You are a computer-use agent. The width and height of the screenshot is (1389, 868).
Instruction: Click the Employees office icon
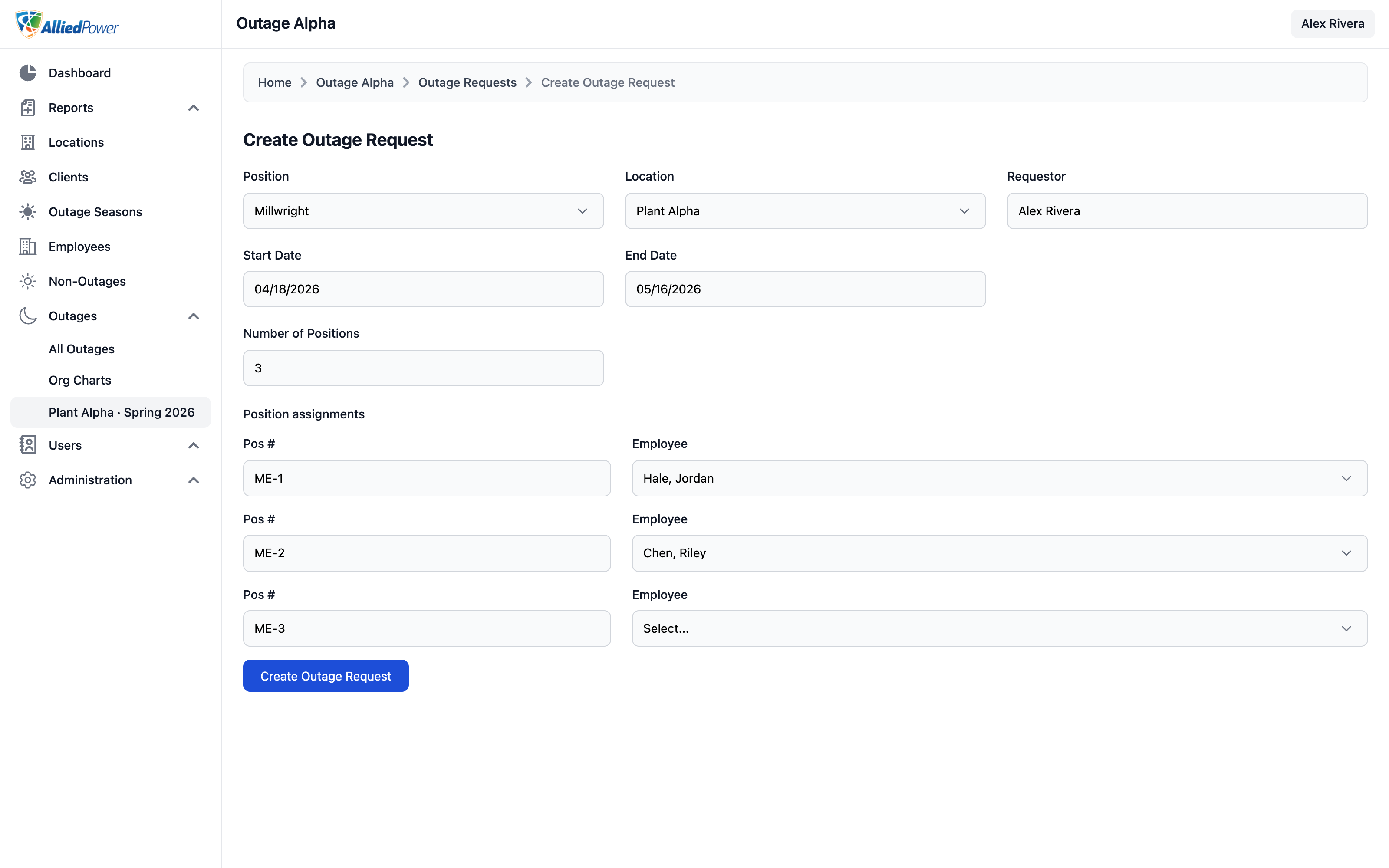[27, 246]
